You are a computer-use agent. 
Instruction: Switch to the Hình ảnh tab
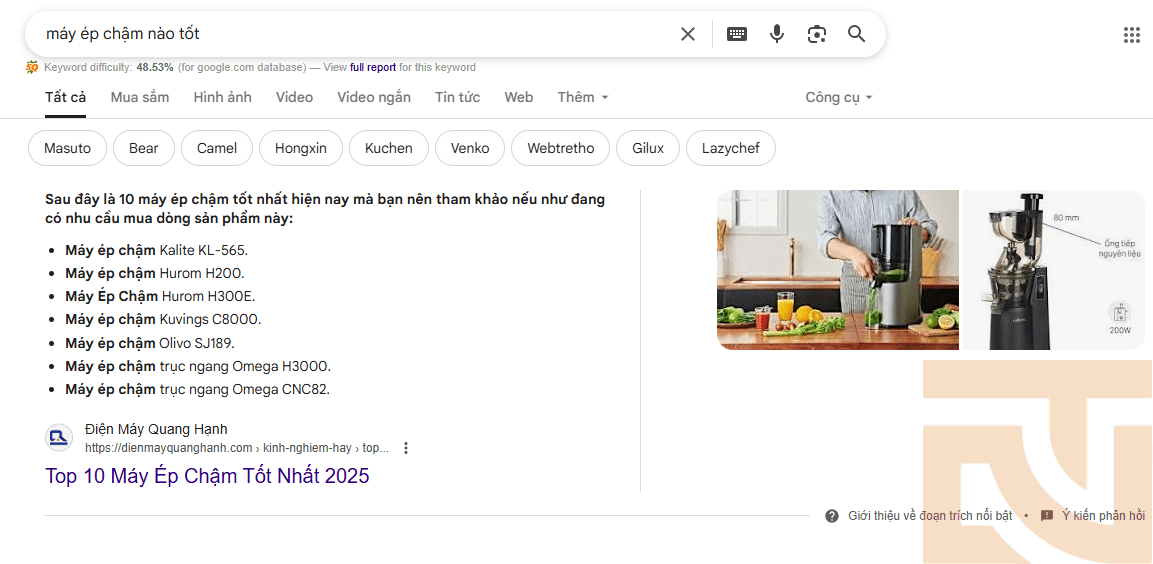click(222, 97)
